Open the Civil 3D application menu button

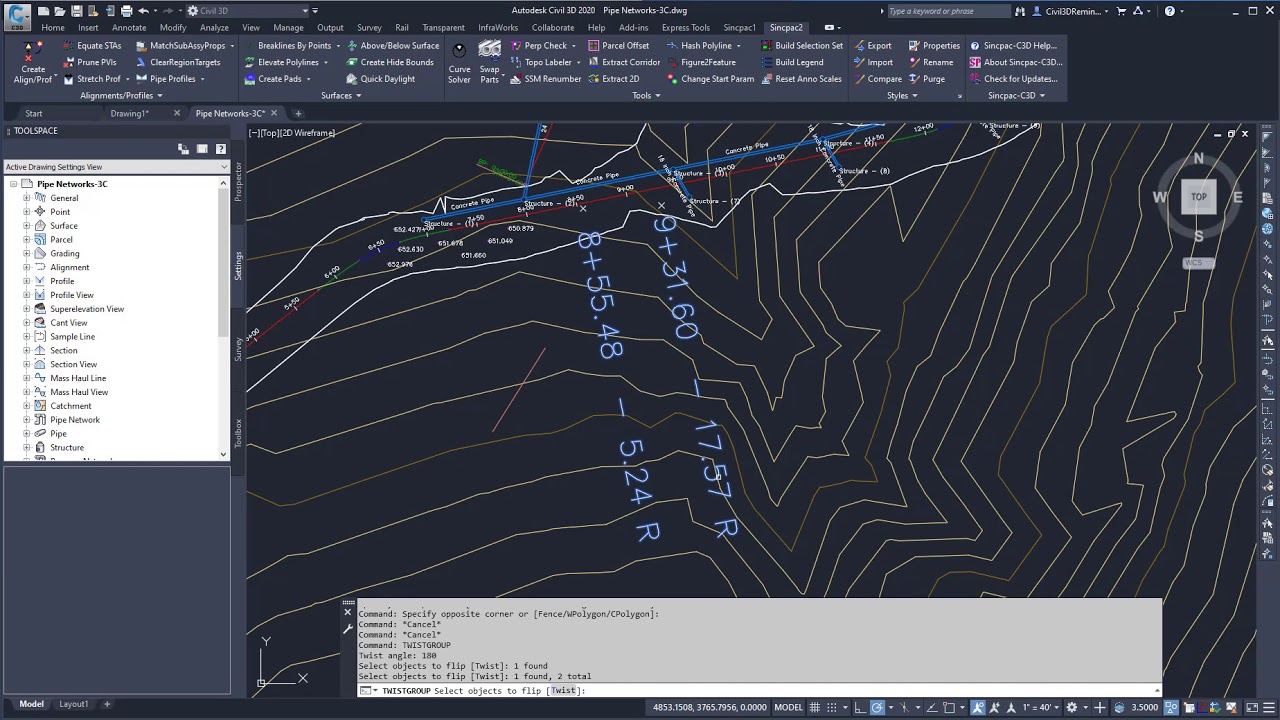17,15
